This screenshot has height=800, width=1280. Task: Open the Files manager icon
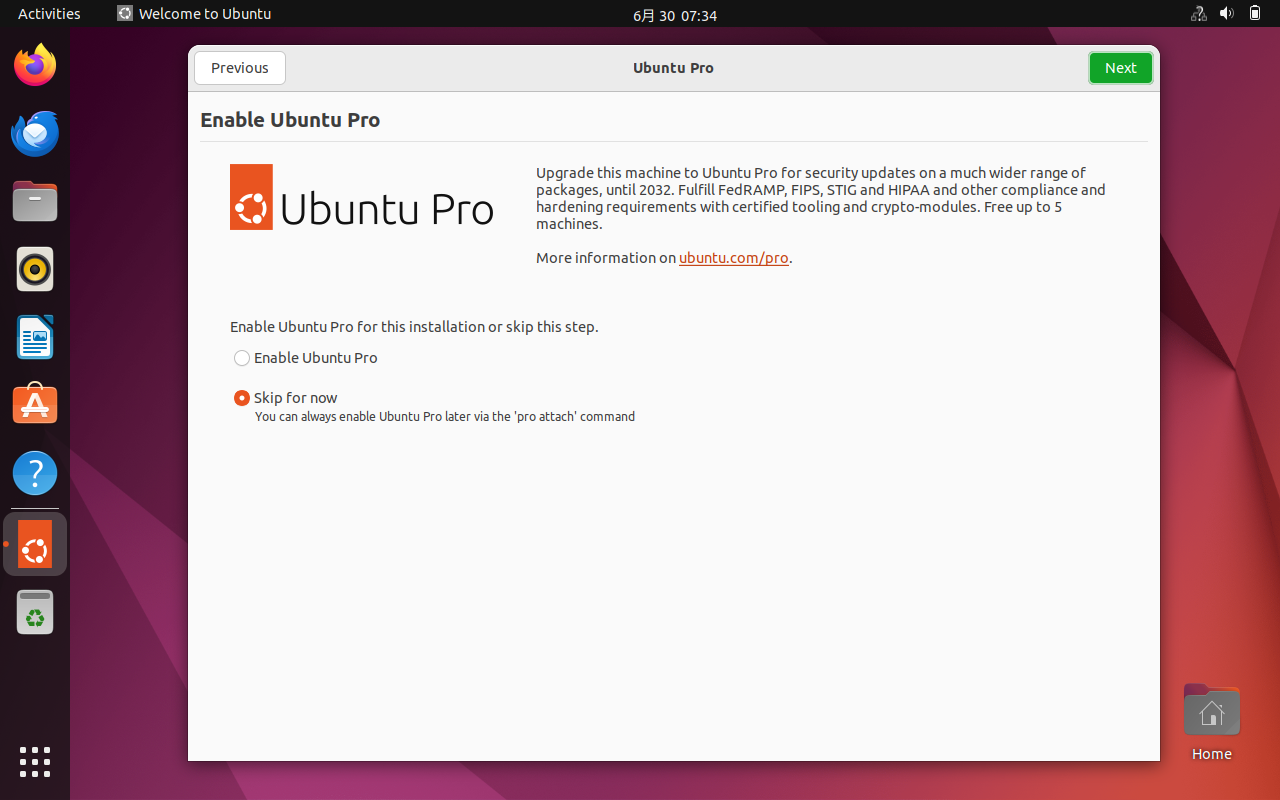pos(35,202)
